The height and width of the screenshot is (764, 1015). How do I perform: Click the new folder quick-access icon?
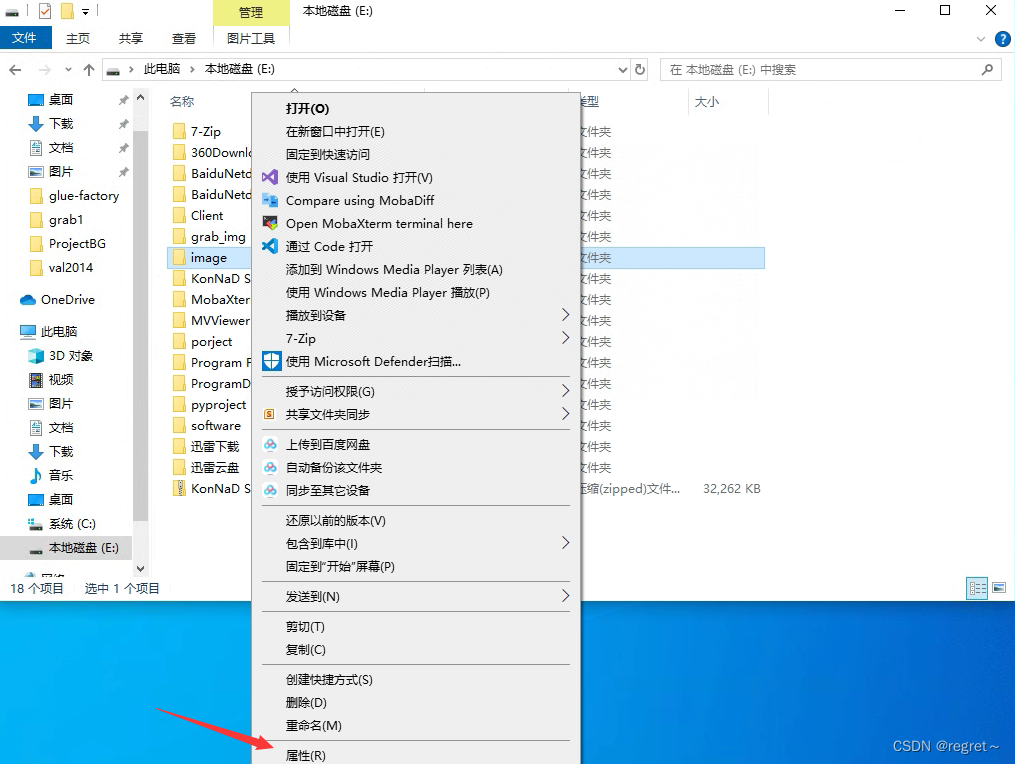[x=67, y=11]
